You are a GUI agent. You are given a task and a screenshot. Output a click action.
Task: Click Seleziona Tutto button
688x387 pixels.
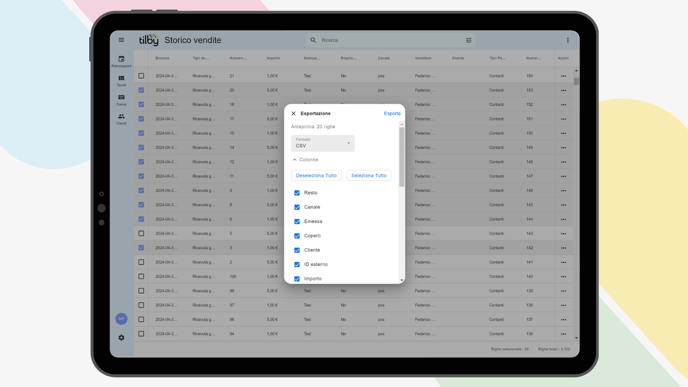pyautogui.click(x=369, y=176)
